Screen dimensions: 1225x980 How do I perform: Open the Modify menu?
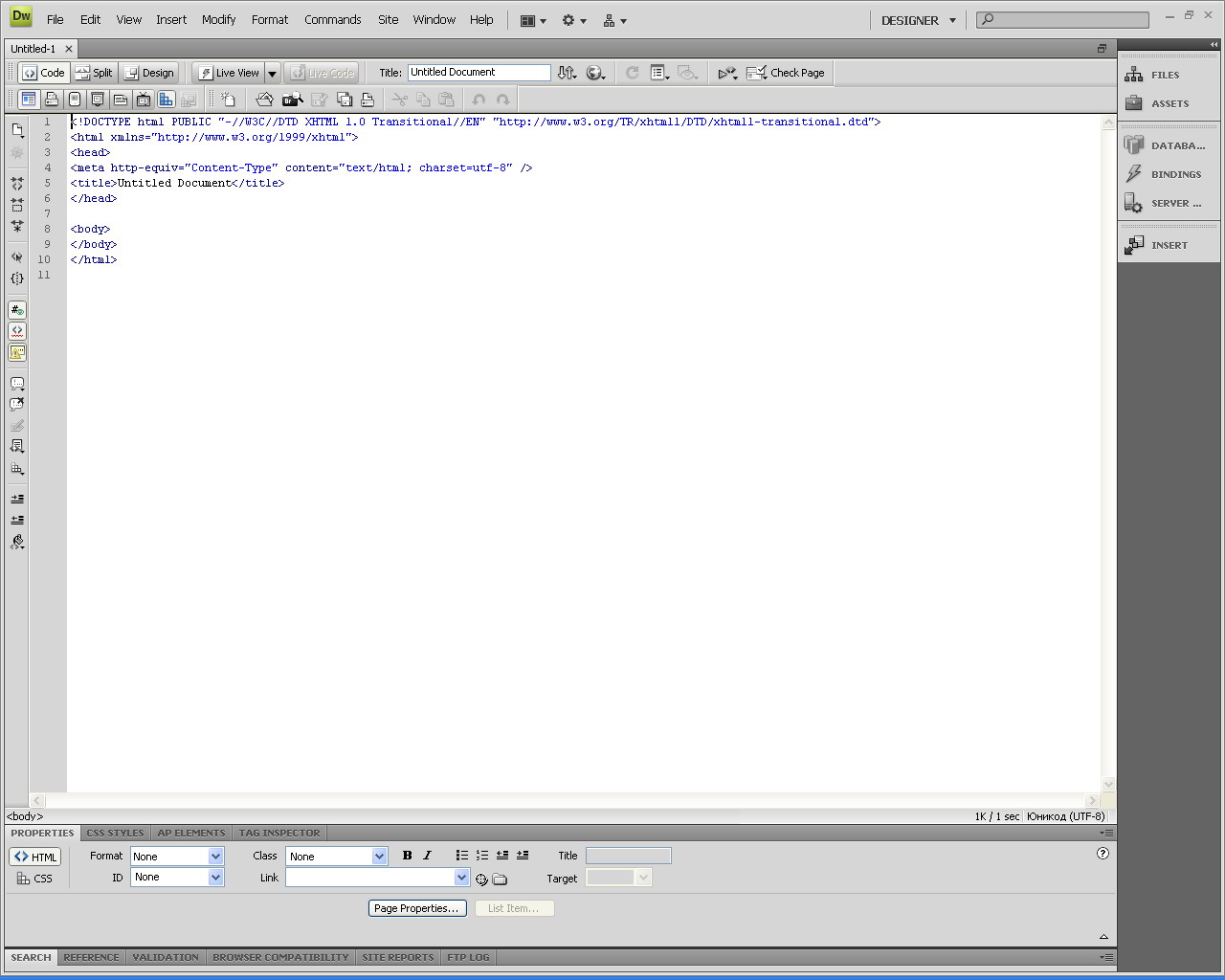pyautogui.click(x=218, y=19)
